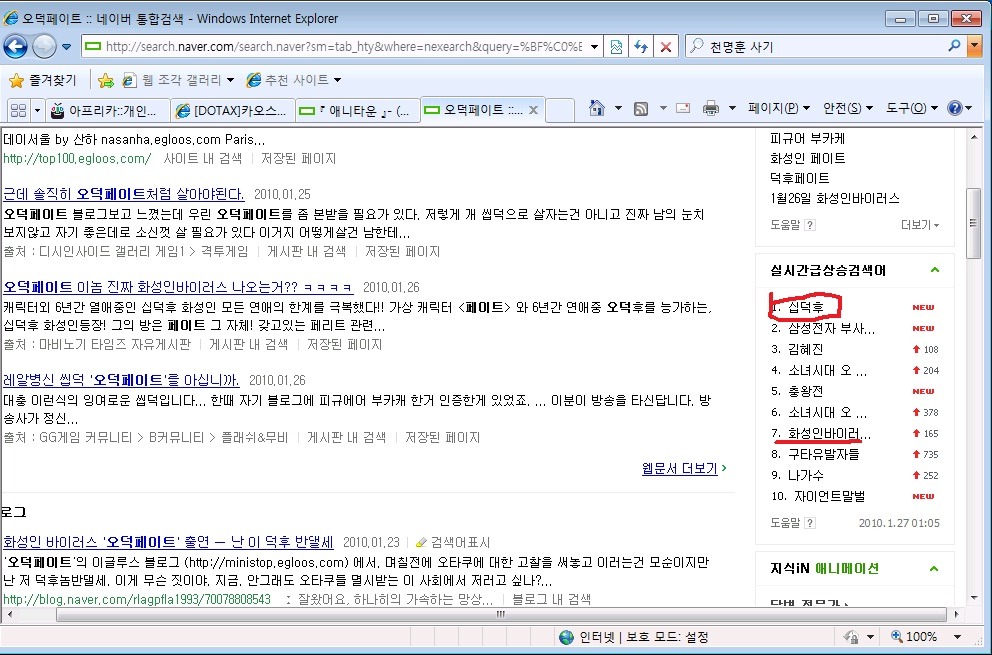Select trending keyword 삼성전자 부사
This screenshot has width=992, height=655.
coord(831,328)
